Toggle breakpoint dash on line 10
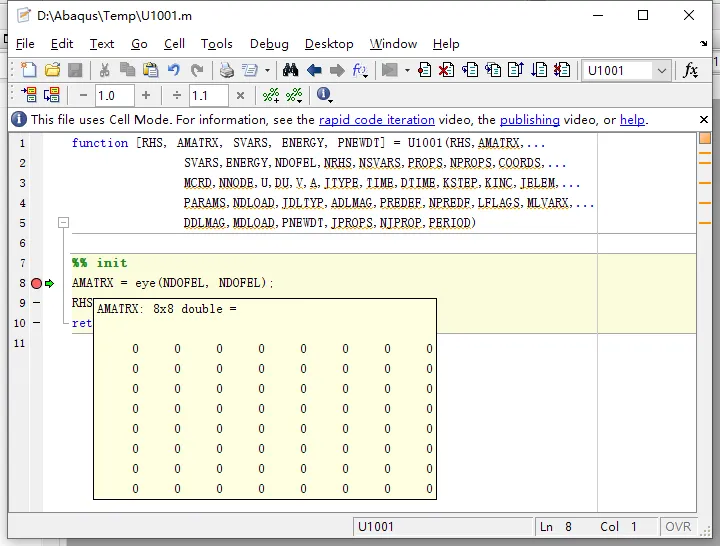The width and height of the screenshot is (720, 546). point(37,323)
